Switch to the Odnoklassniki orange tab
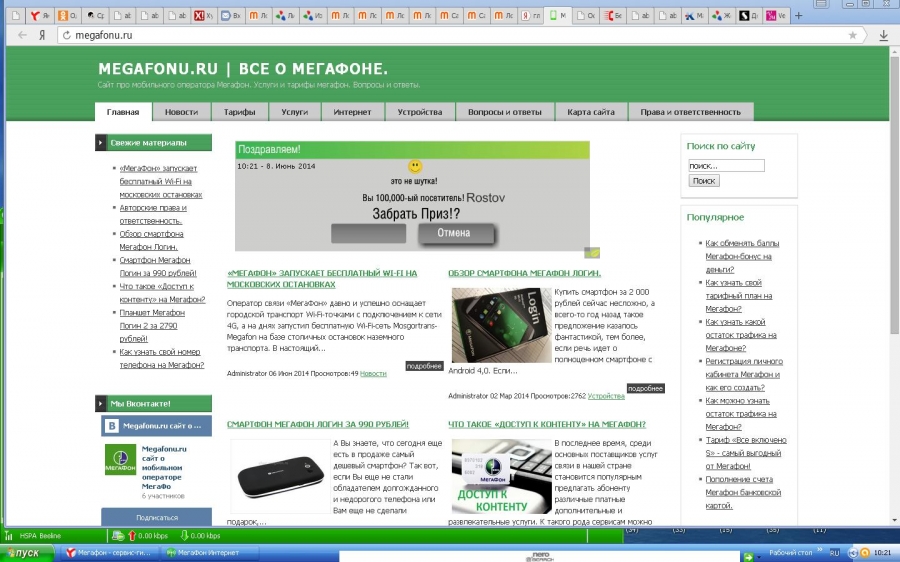The width and height of the screenshot is (900, 562). point(68,15)
